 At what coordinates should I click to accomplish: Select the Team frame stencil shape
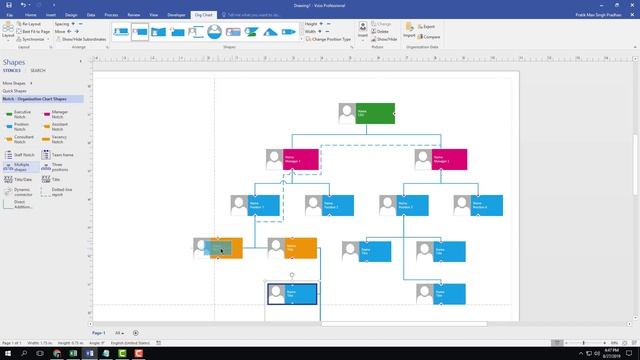tap(58, 155)
